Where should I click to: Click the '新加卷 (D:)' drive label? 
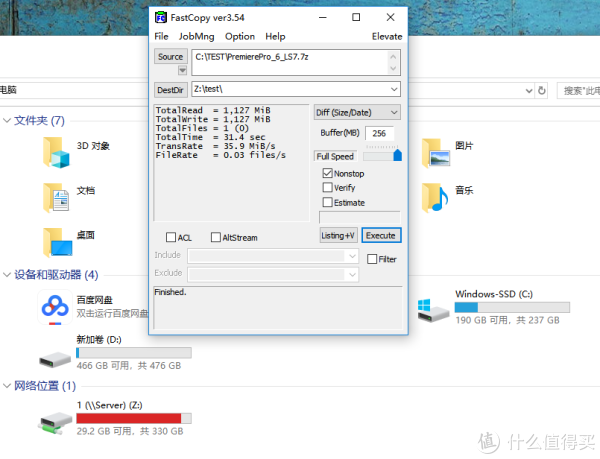pyautogui.click(x=99, y=340)
